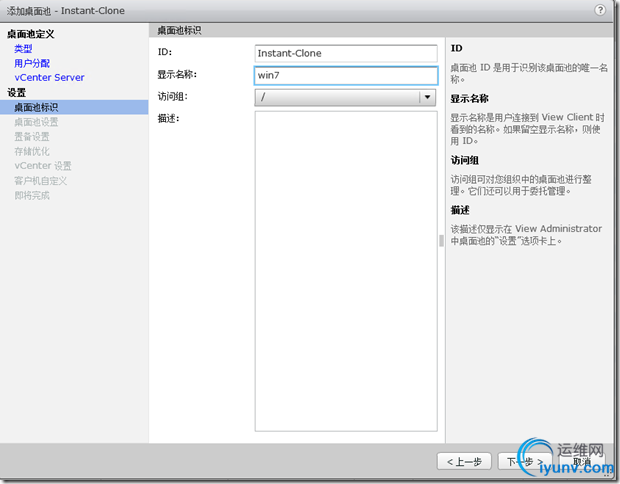The image size is (620, 484).
Task: Go to 用户分配 step
Action: coord(32,63)
